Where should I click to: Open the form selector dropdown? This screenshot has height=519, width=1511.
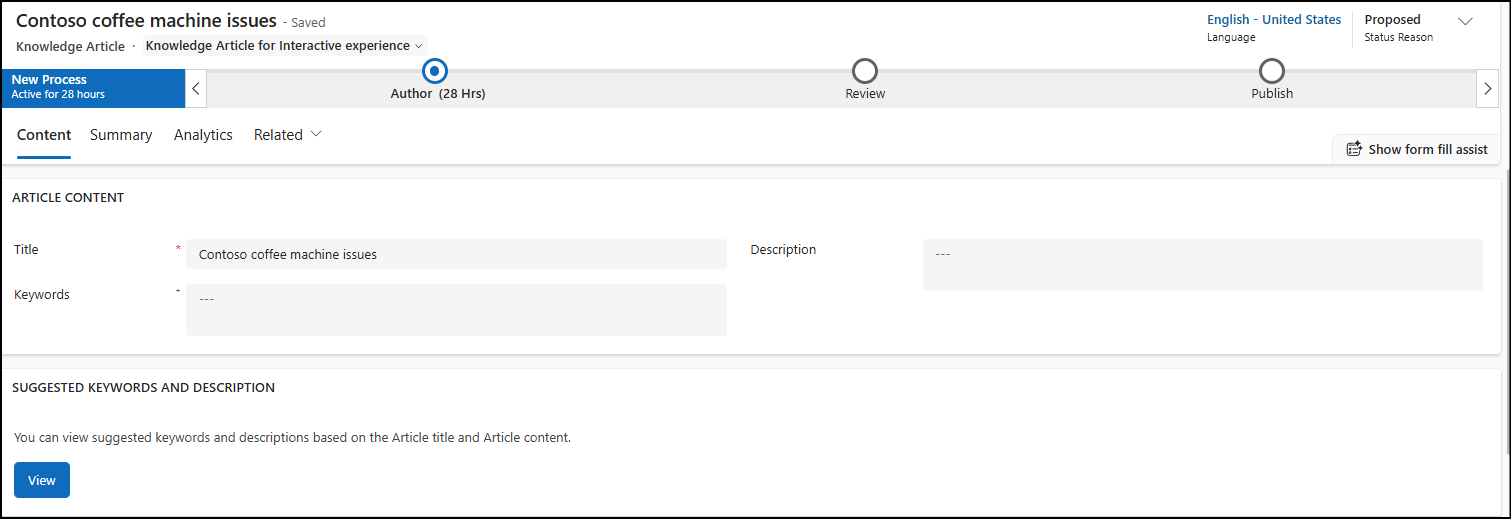[285, 46]
